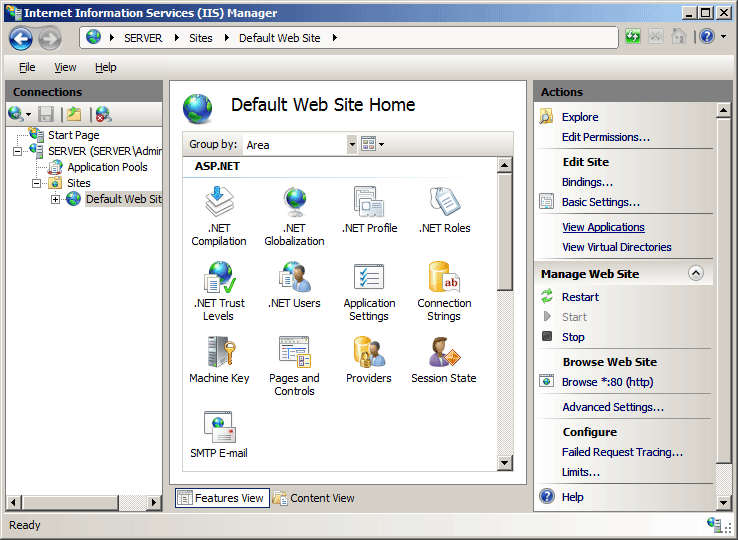
Task: Click the Delete connection icon in Connections toolbar
Action: pos(103,114)
